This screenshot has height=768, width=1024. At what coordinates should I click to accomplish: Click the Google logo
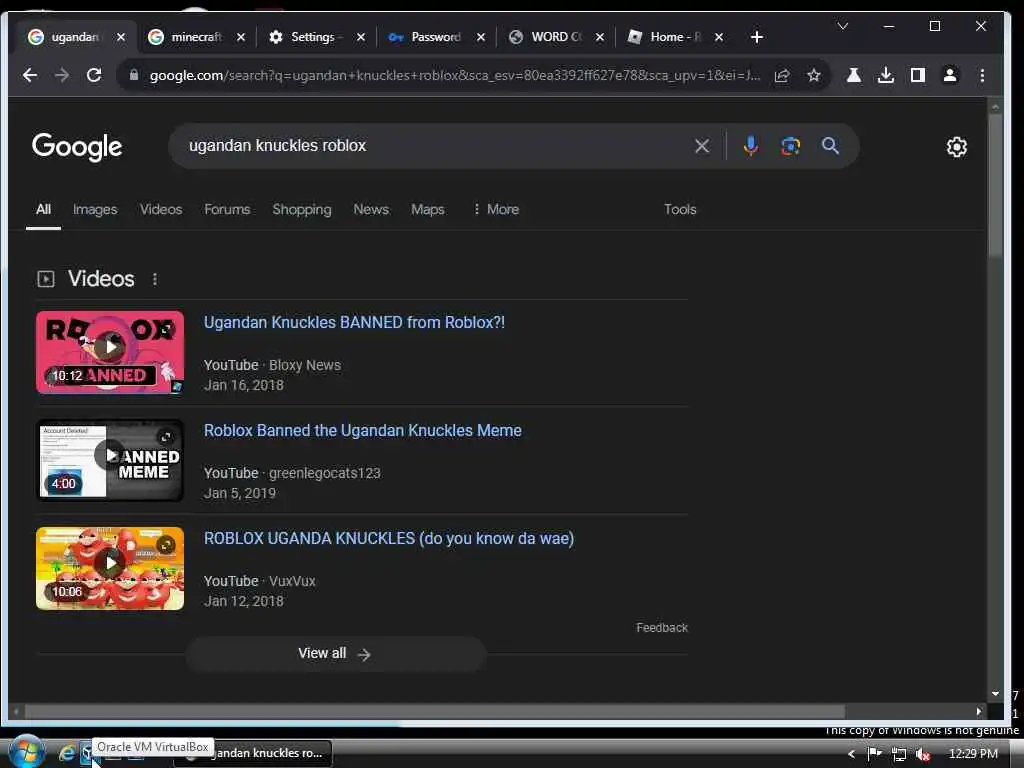click(x=77, y=147)
